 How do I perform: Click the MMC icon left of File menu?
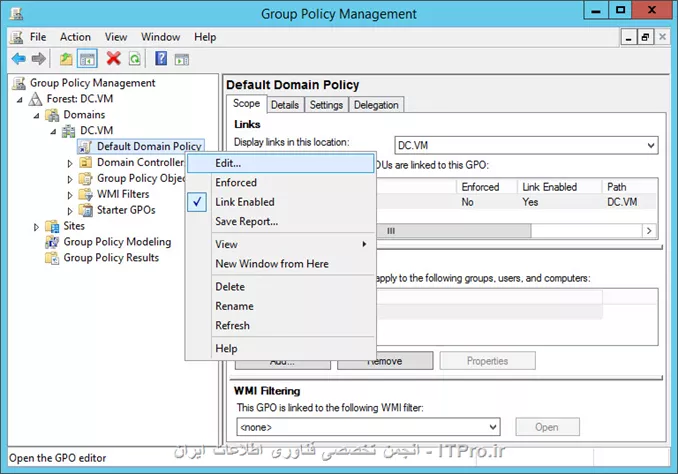coord(16,37)
